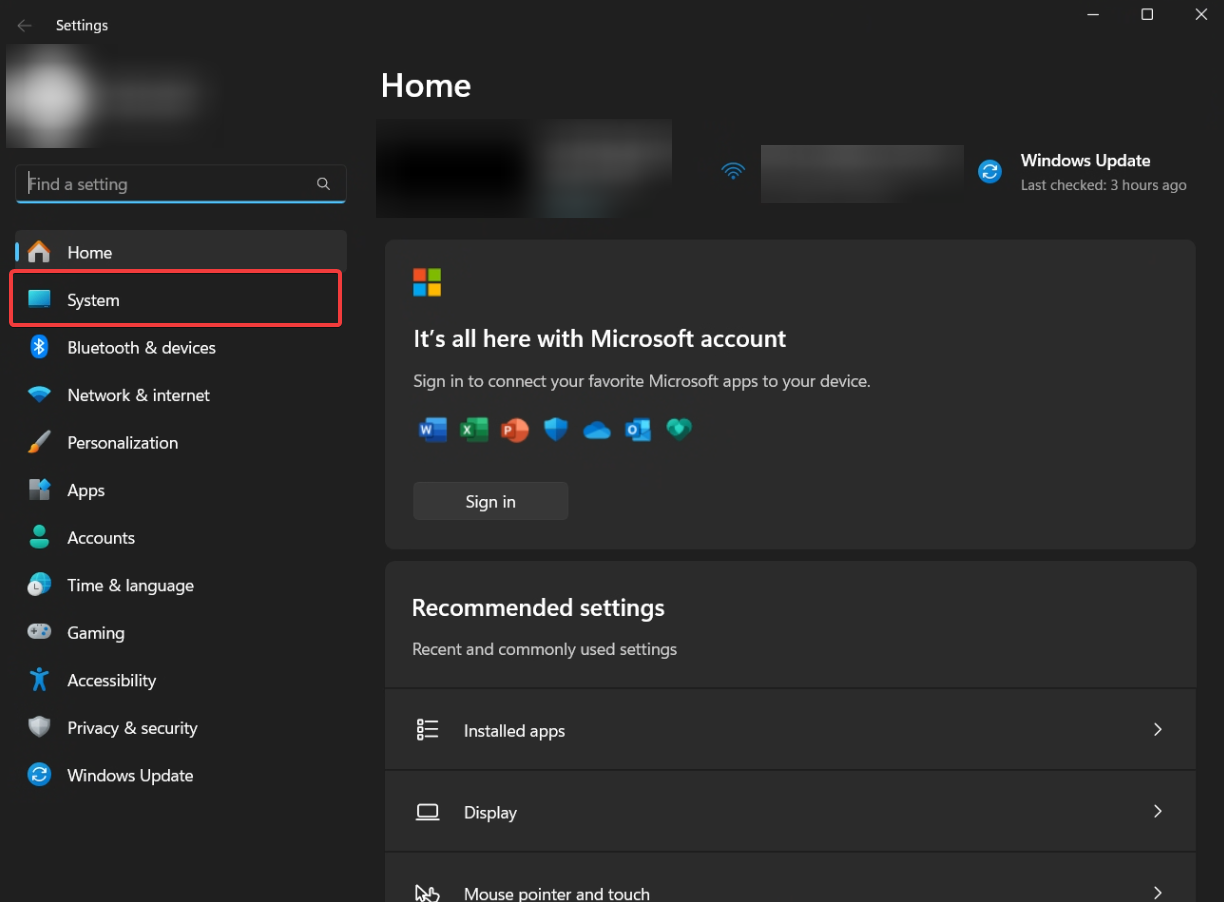Click "It's all here with Microsoft account"

tap(600, 339)
